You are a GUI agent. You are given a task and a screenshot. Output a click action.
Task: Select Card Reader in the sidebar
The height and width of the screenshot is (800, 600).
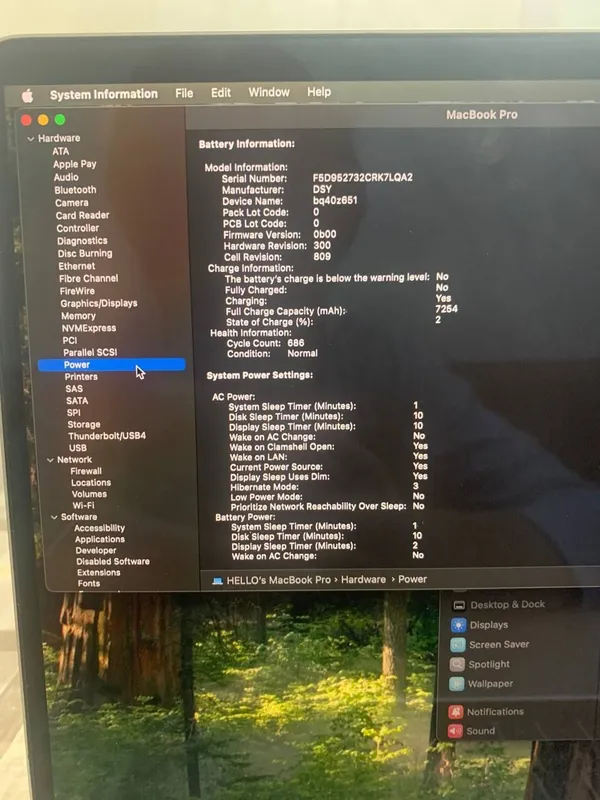point(83,215)
